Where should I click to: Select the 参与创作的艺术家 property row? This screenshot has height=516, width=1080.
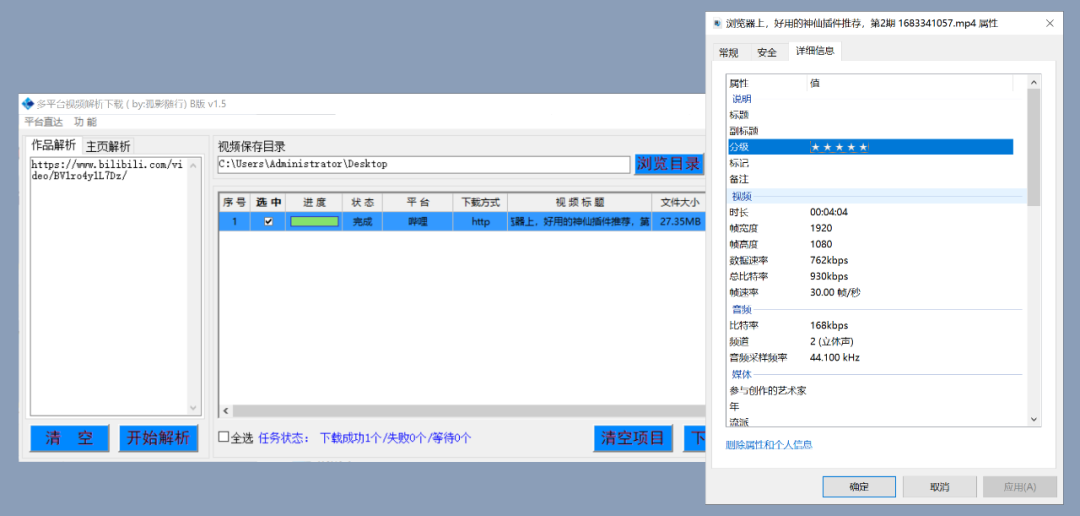tap(870, 391)
